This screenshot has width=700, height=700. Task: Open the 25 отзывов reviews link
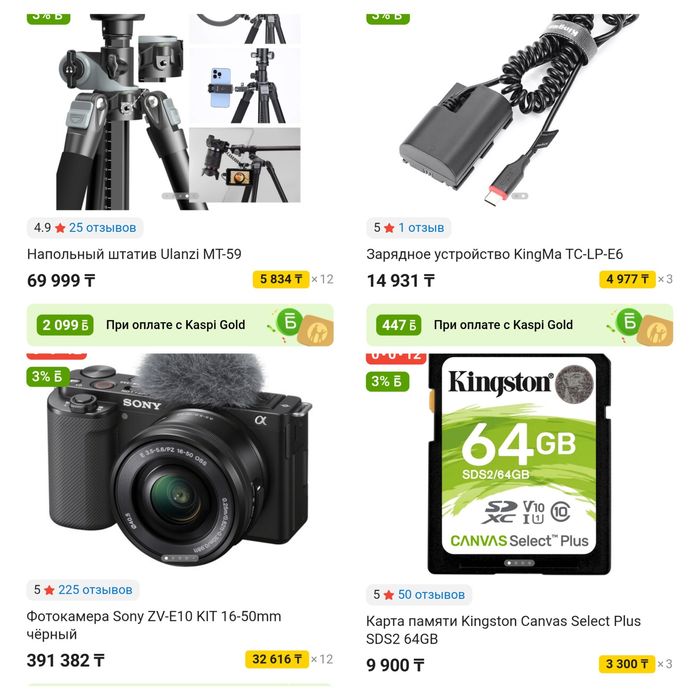(x=102, y=228)
